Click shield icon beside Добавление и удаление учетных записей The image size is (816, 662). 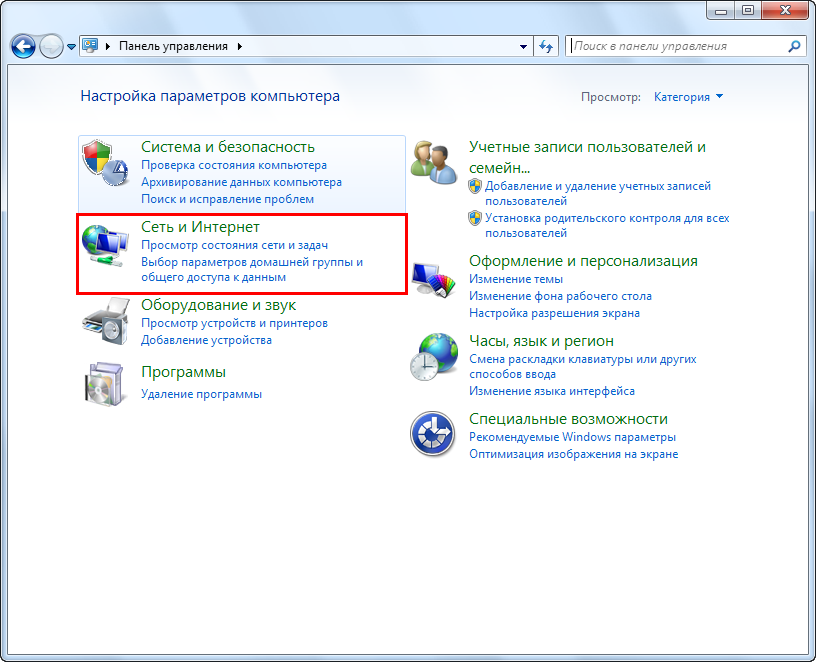point(475,186)
